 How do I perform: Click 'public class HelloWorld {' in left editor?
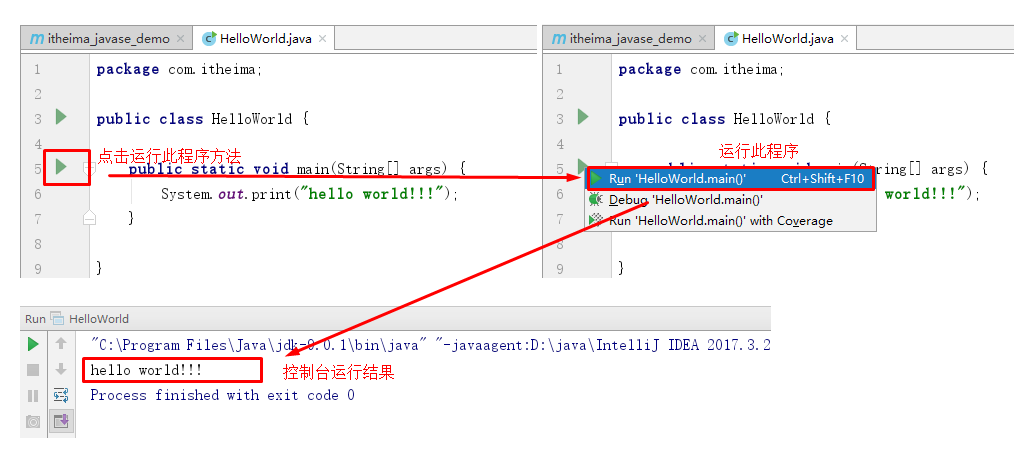(x=203, y=119)
